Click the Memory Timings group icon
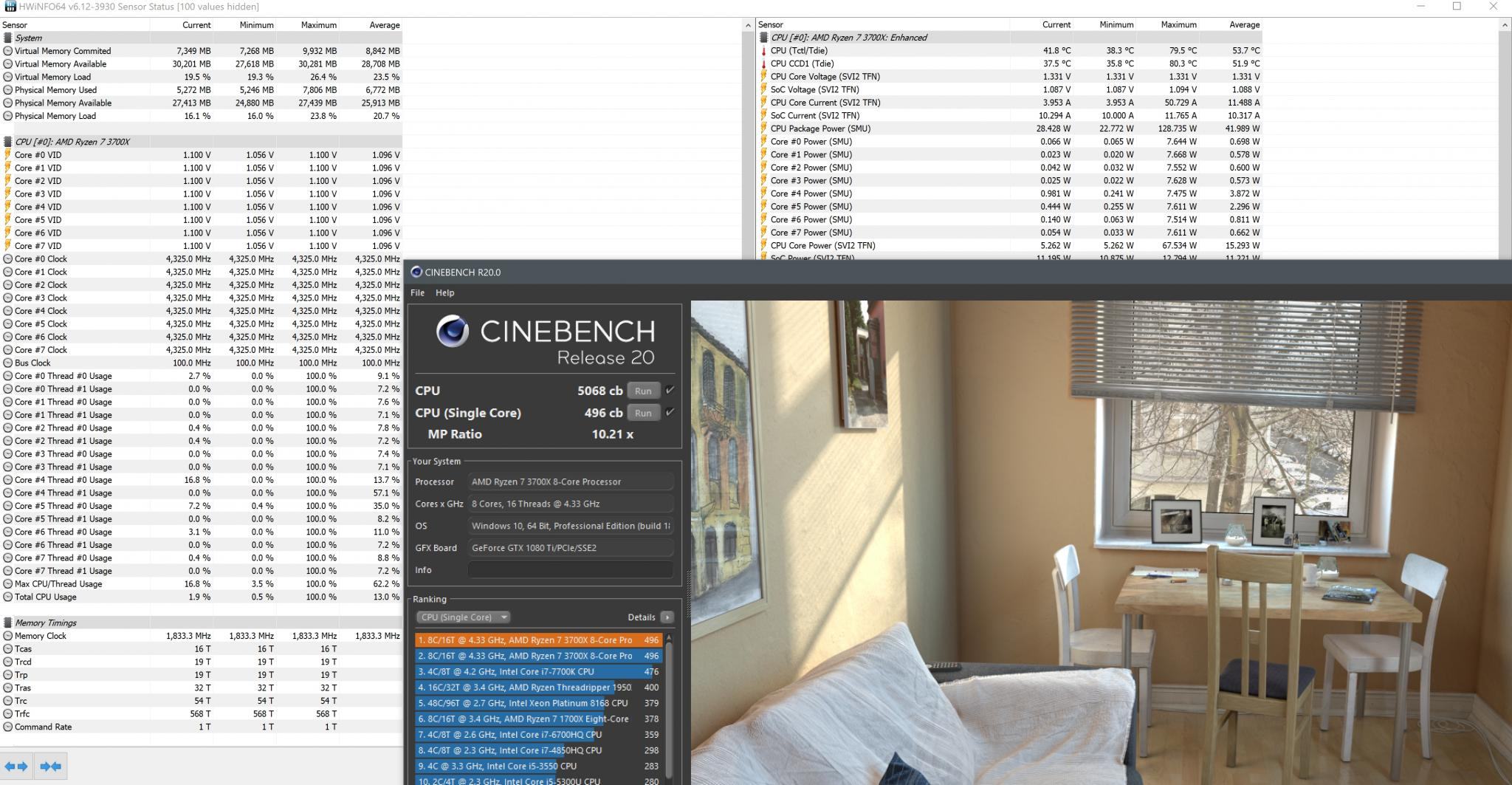Viewport: 1512px width, 785px height. click(x=7, y=623)
